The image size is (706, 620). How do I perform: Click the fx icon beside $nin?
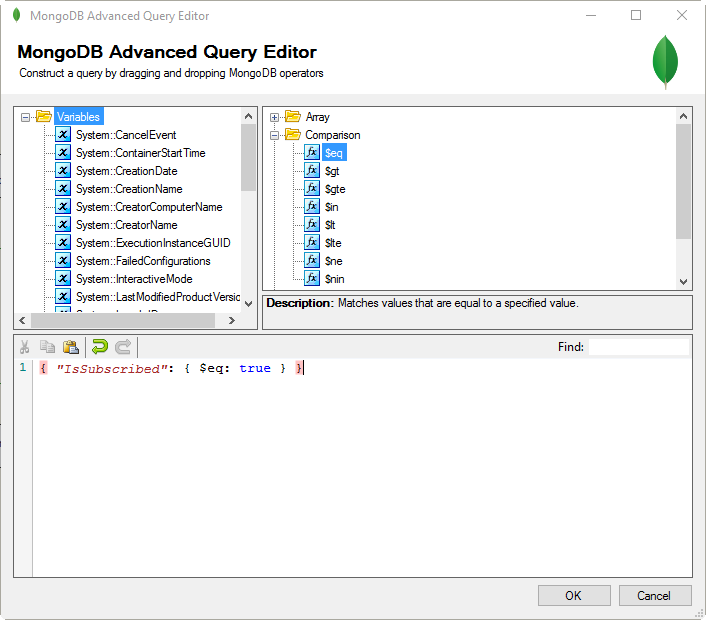312,278
